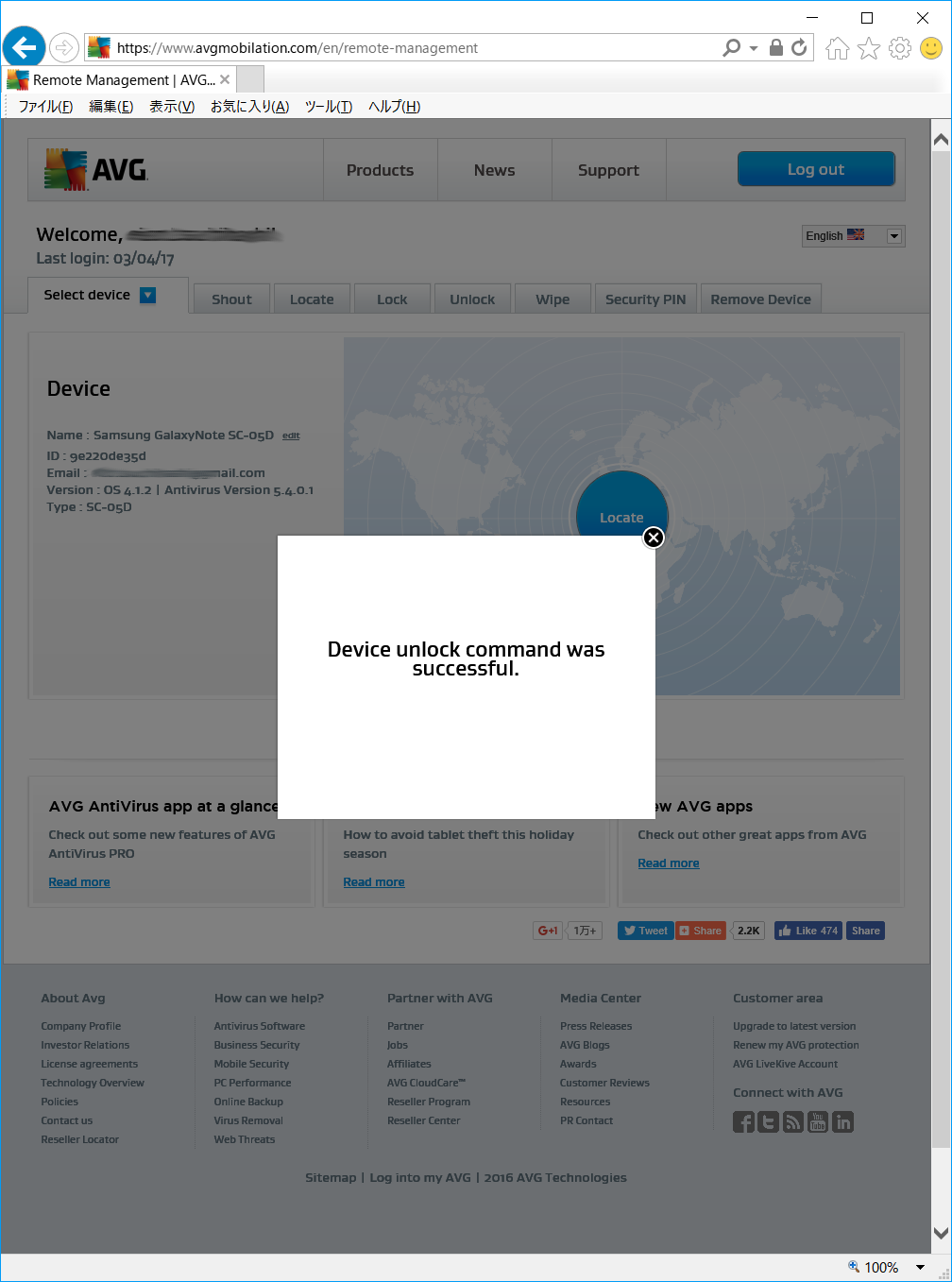Open the Products navigation item

point(380,170)
